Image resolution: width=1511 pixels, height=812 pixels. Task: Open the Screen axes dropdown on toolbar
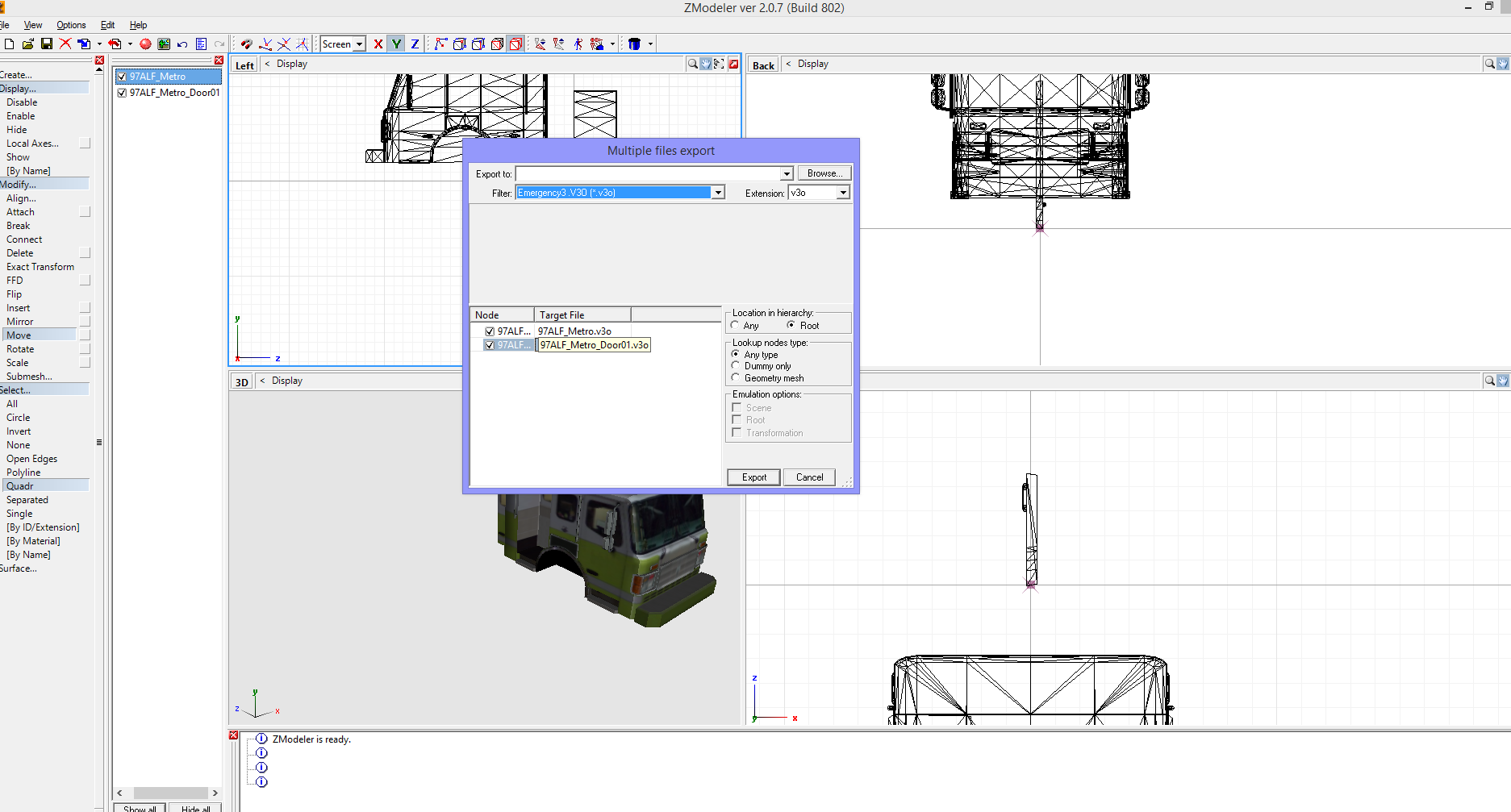pos(357,44)
